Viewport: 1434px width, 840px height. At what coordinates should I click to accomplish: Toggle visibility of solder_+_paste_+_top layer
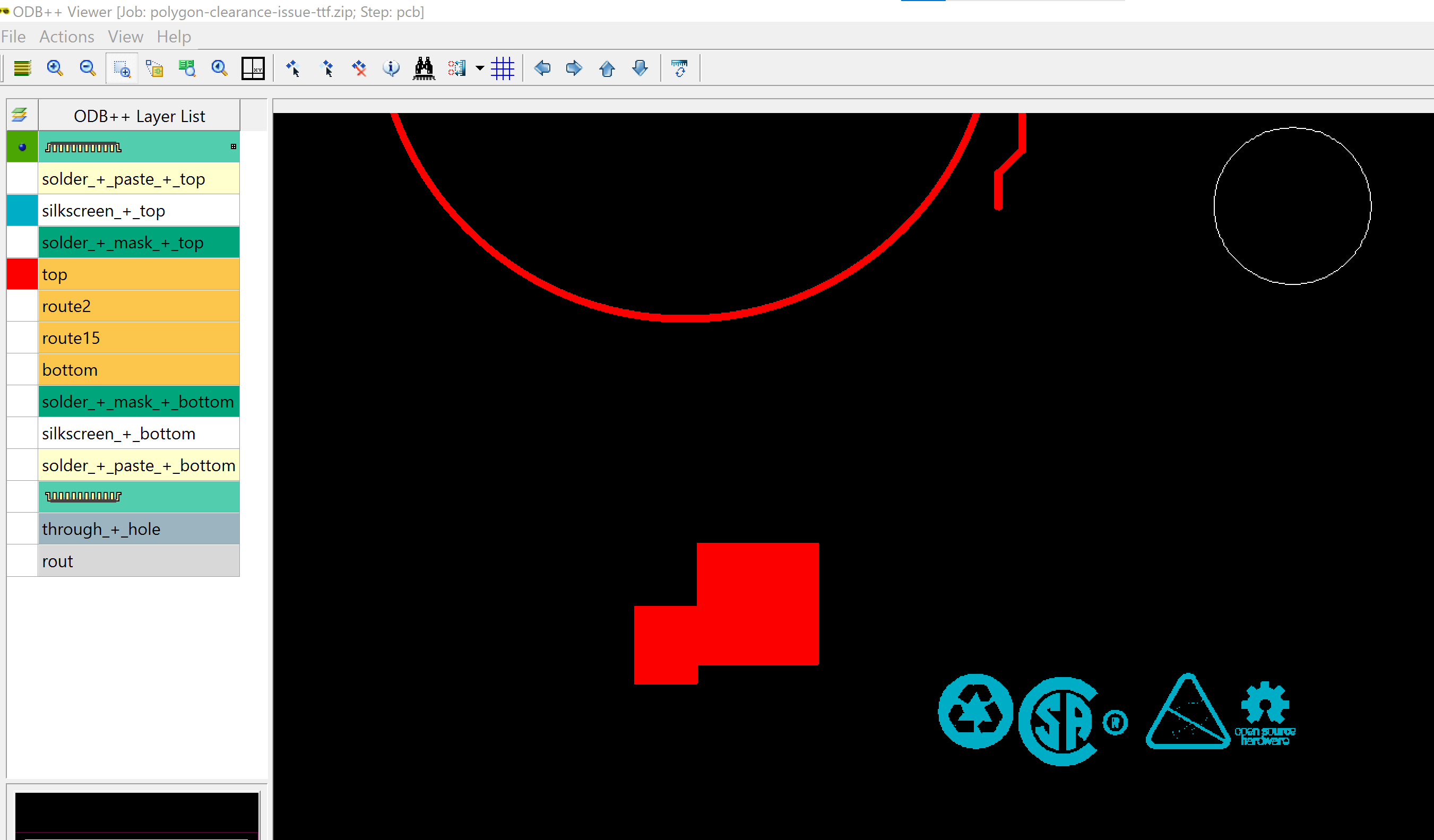pos(22,179)
